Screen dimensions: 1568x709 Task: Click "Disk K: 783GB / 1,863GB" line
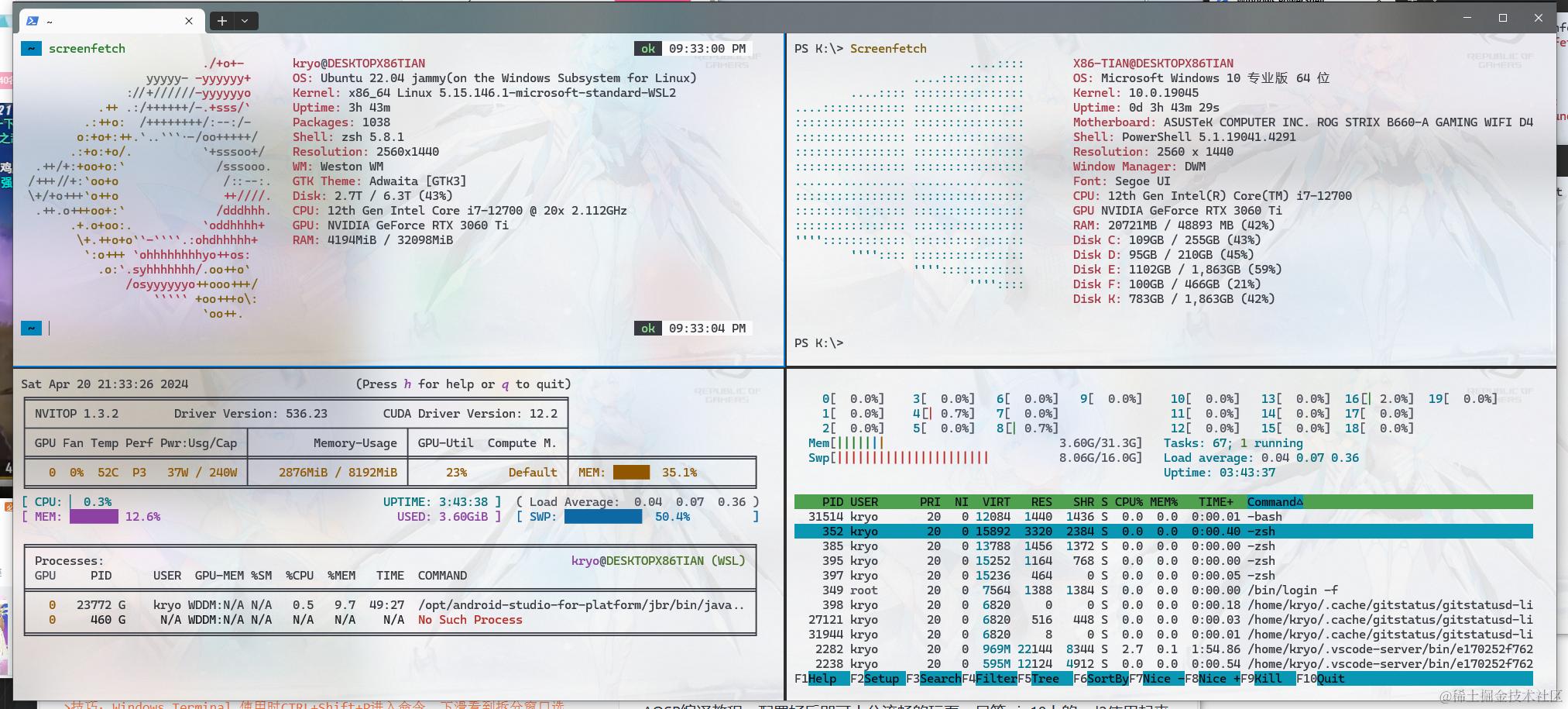pyautogui.click(x=1174, y=298)
